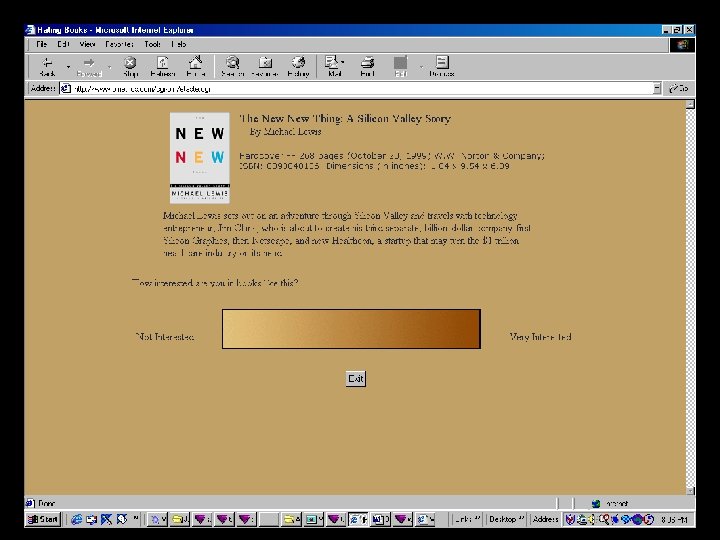Click the interest gradient rating bar

click(351, 329)
